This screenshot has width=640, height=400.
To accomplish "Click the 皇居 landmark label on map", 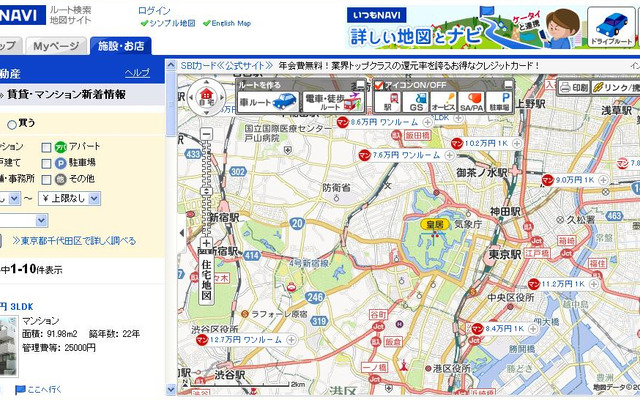I will (435, 224).
